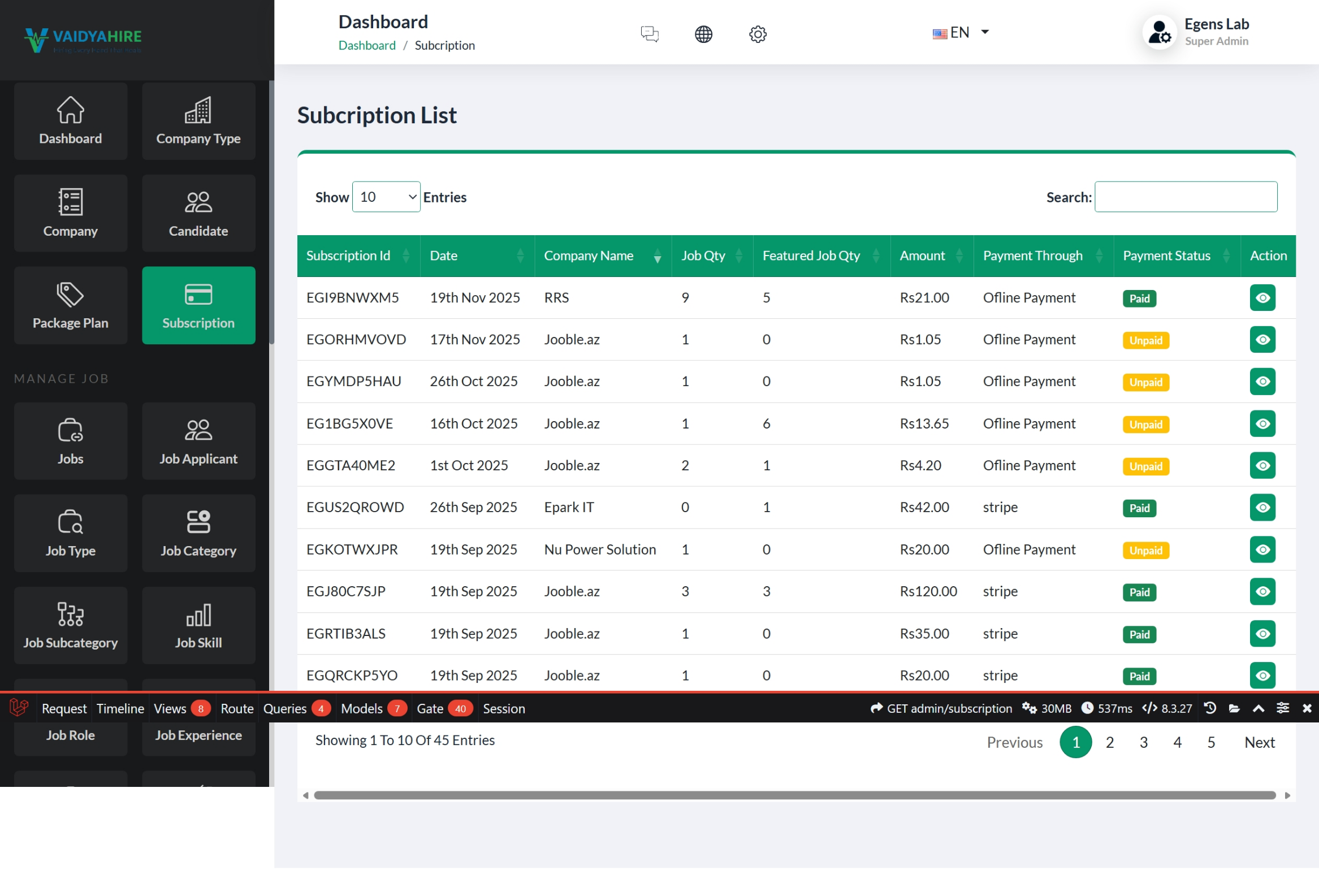
Task: Open the chat messages icon in header
Action: 649,33
